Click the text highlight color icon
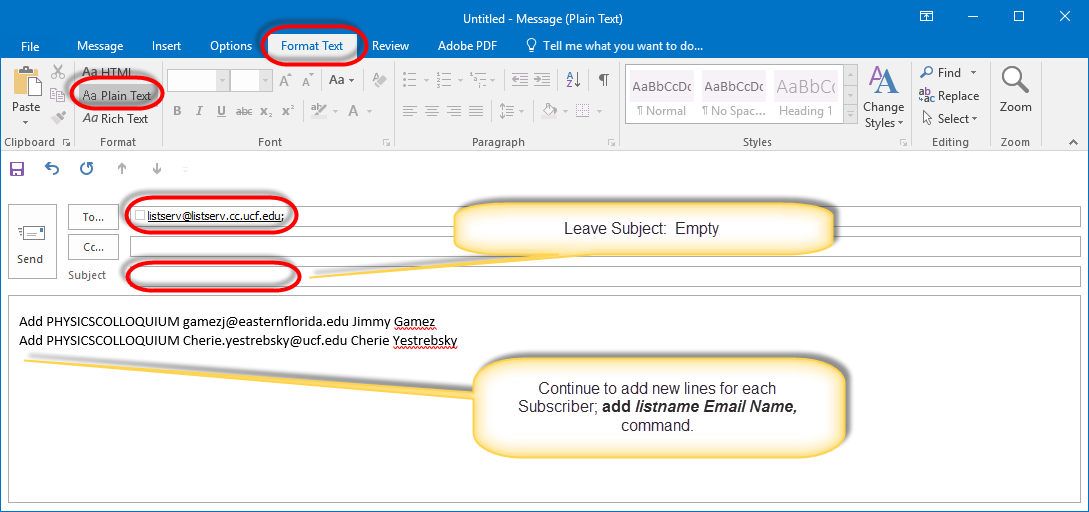Viewport: 1089px width, 512px height. click(319, 110)
